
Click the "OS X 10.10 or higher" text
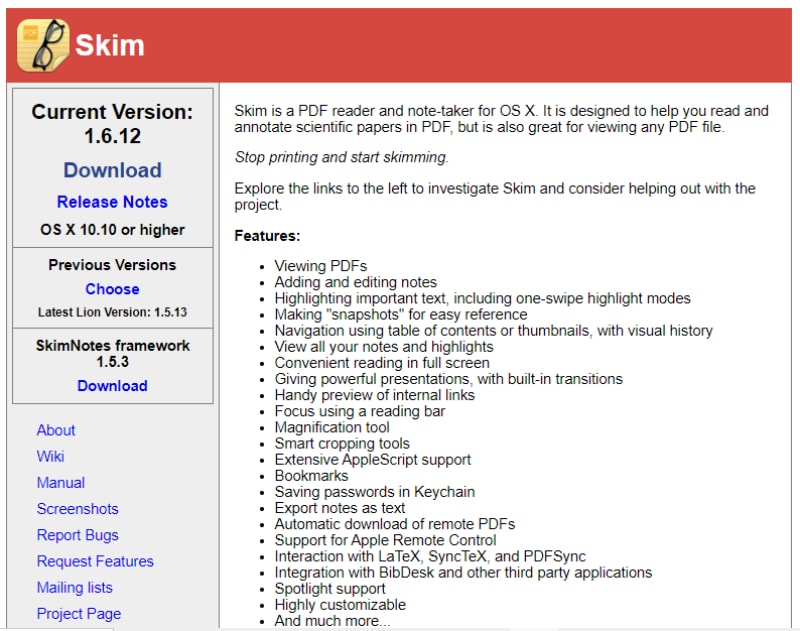[x=112, y=230]
